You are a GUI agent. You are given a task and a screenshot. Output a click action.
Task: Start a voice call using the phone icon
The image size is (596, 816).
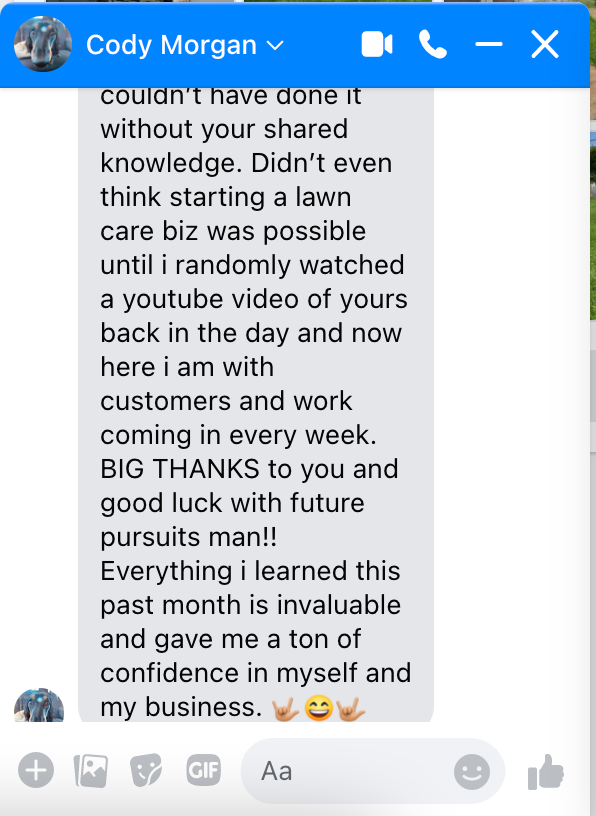[x=433, y=44]
